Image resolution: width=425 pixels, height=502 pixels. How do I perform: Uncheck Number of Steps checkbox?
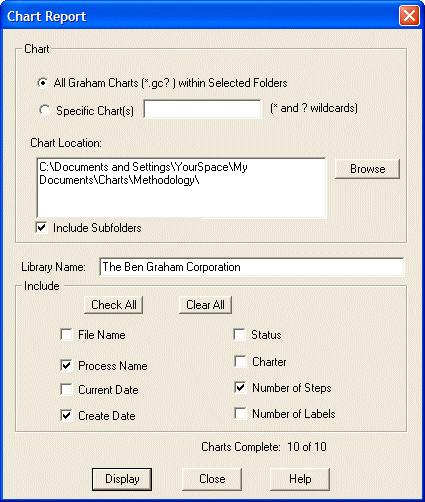point(240,387)
